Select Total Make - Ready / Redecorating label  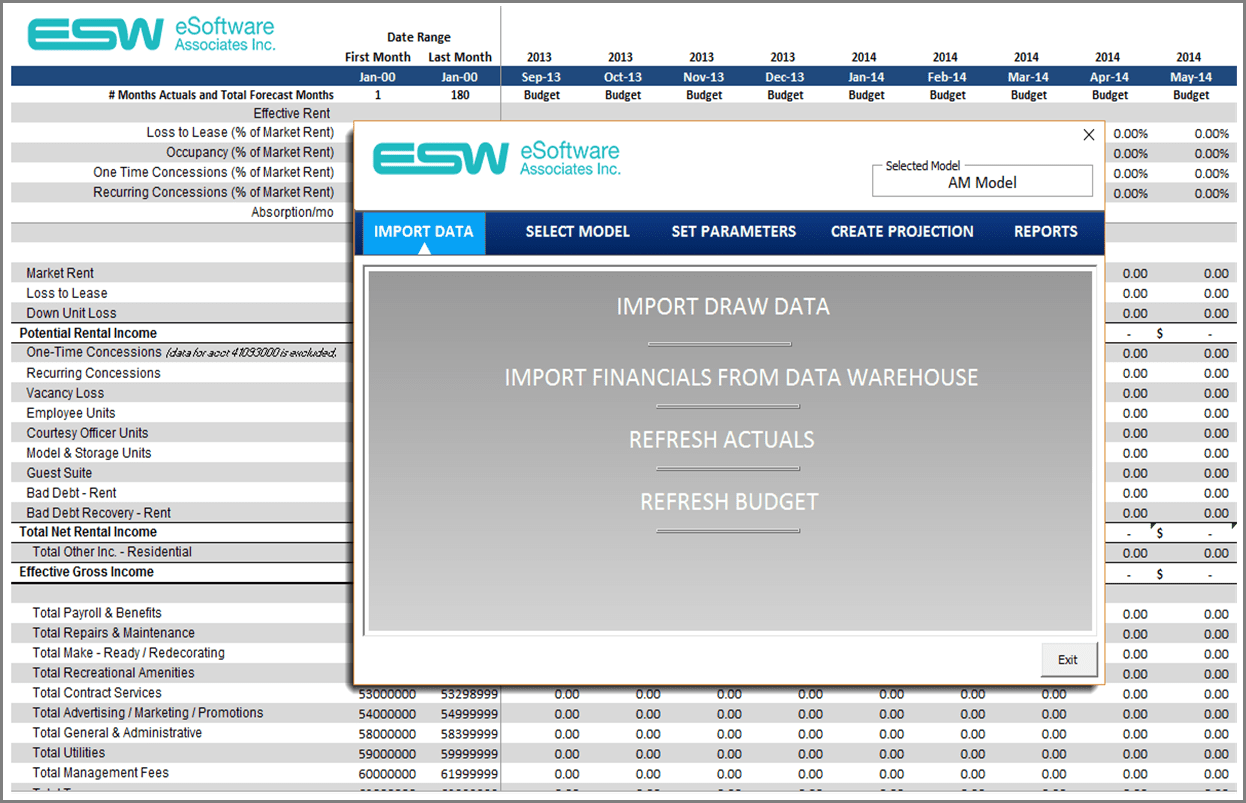pos(128,653)
